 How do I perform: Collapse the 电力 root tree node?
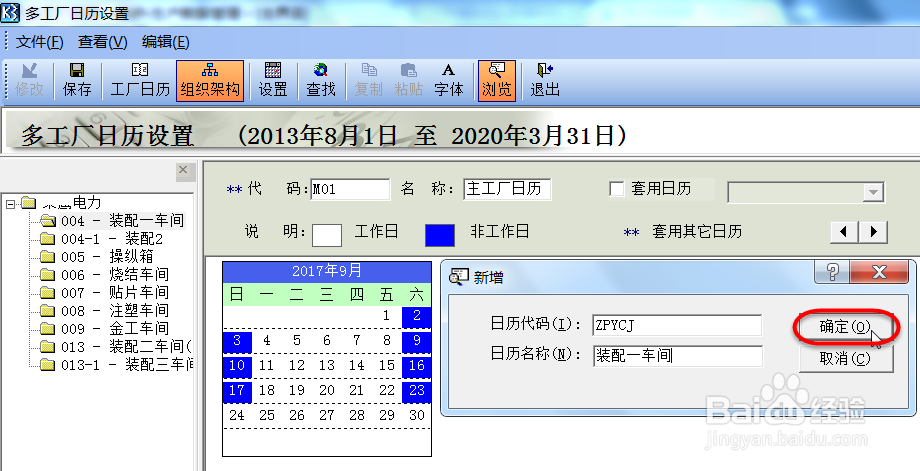[x=11, y=204]
